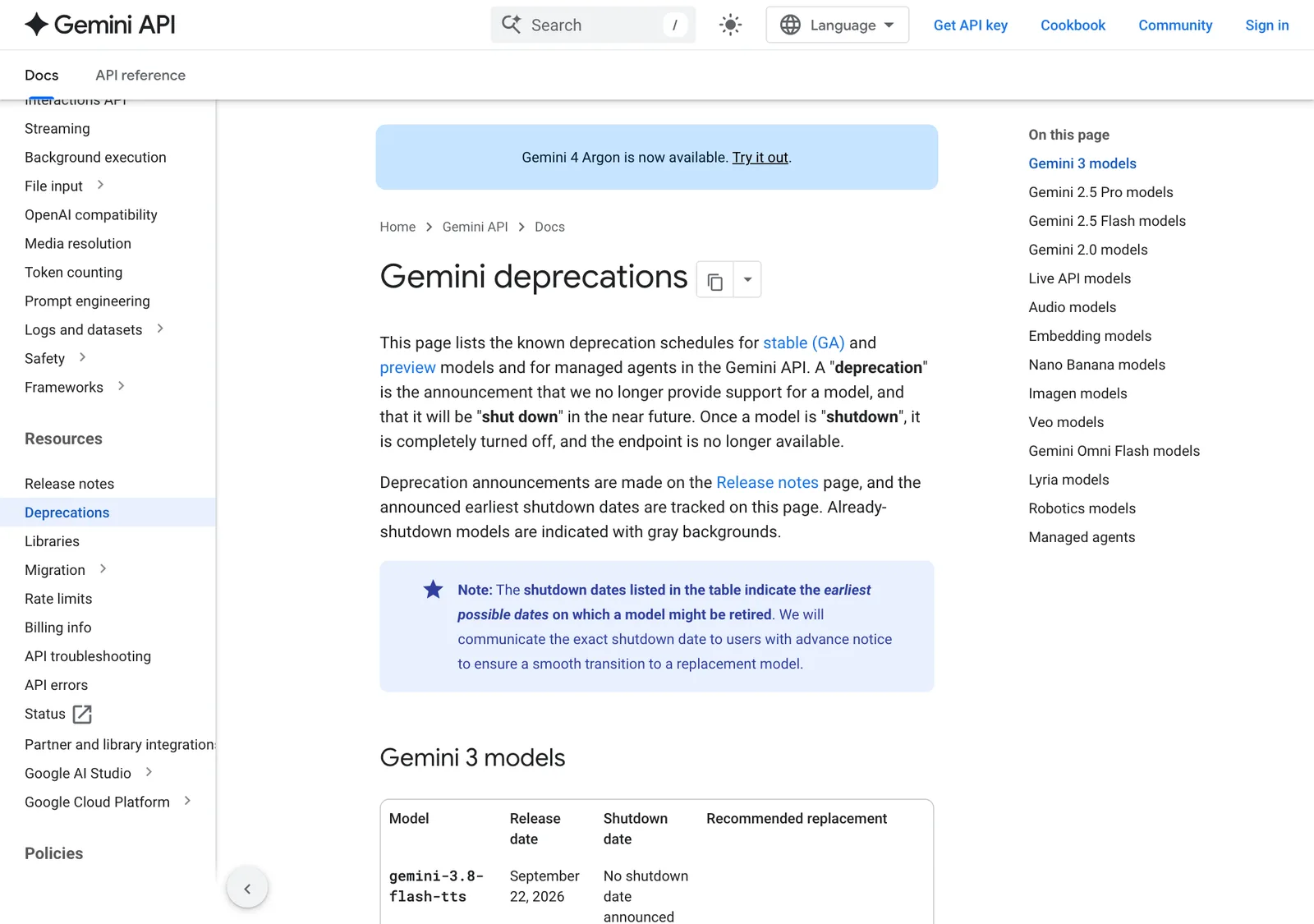Open the Language dropdown

click(x=837, y=25)
